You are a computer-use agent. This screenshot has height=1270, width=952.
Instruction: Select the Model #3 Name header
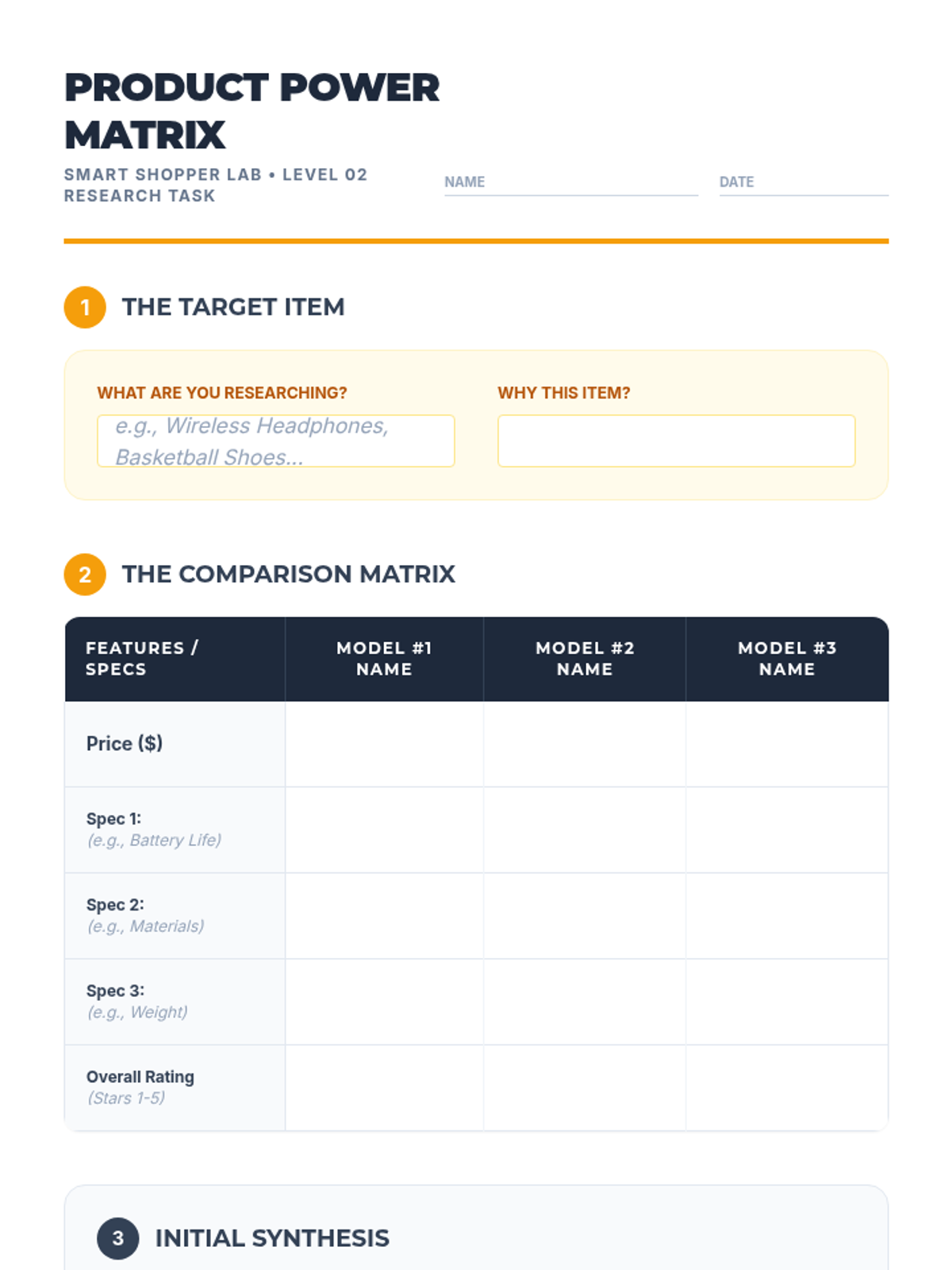coord(787,659)
